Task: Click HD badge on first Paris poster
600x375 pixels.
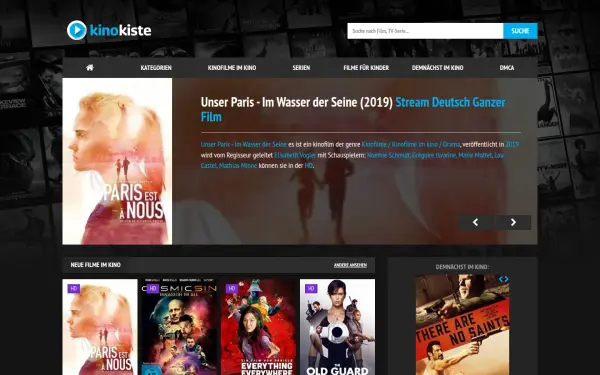Action: pyautogui.click(x=74, y=289)
